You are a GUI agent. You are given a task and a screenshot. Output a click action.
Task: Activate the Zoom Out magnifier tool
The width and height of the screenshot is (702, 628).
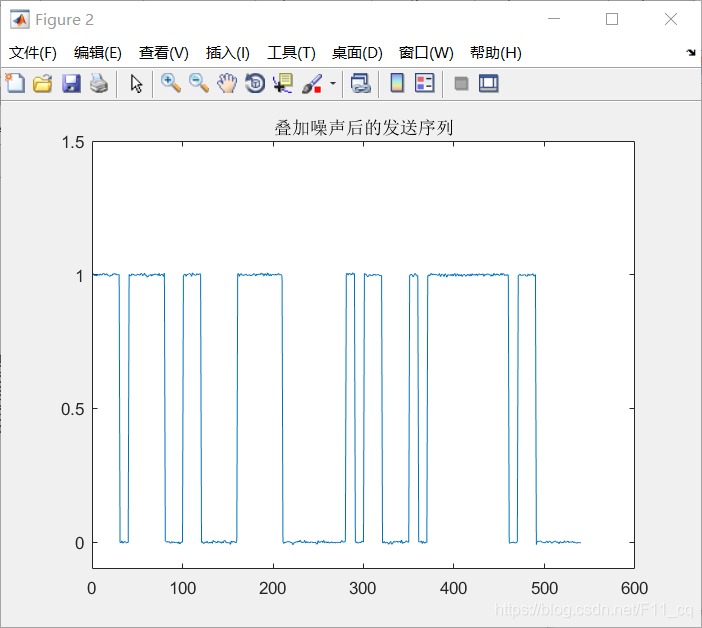pos(199,83)
